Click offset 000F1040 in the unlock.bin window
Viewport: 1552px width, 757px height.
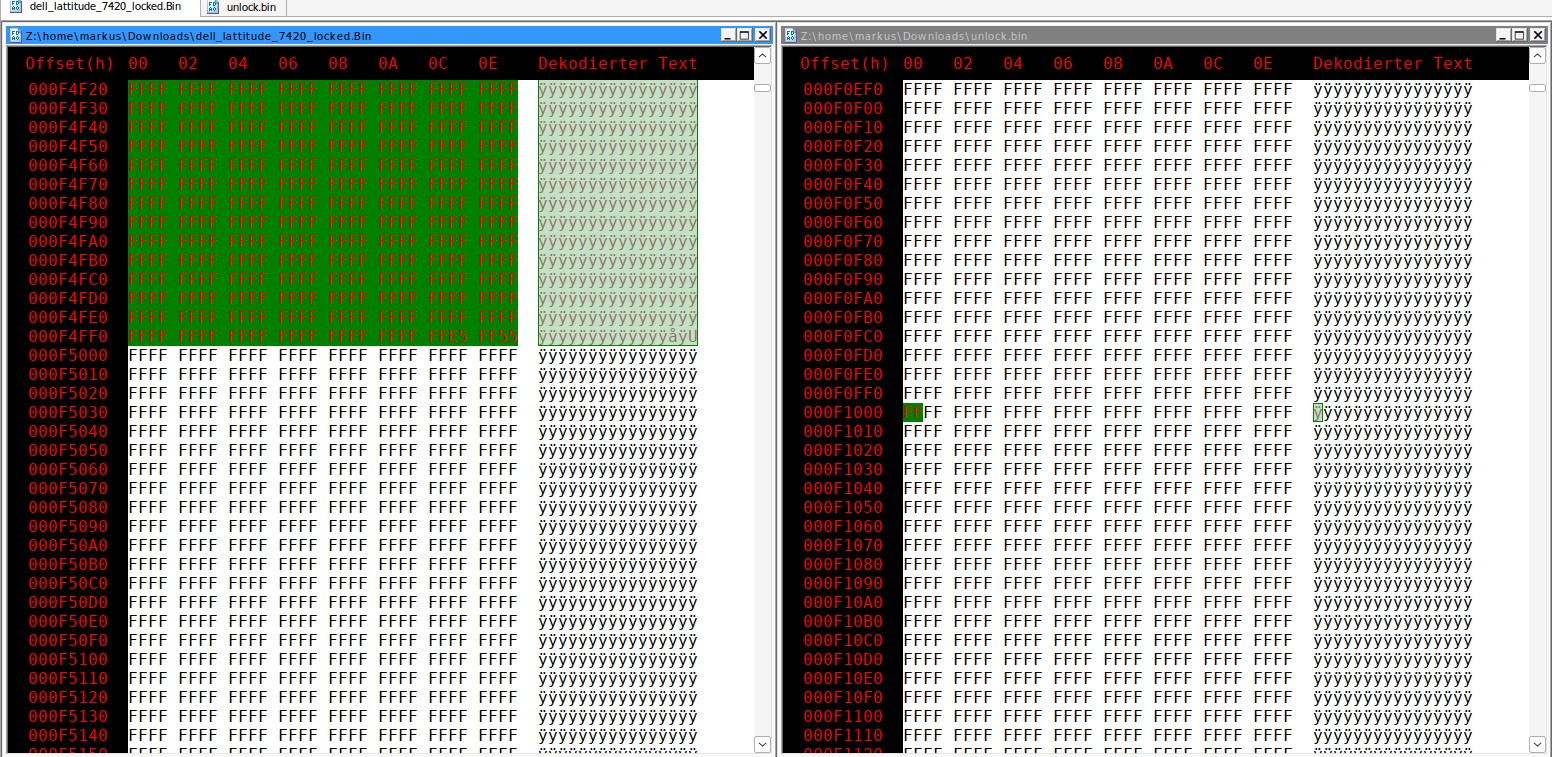[x=843, y=489]
